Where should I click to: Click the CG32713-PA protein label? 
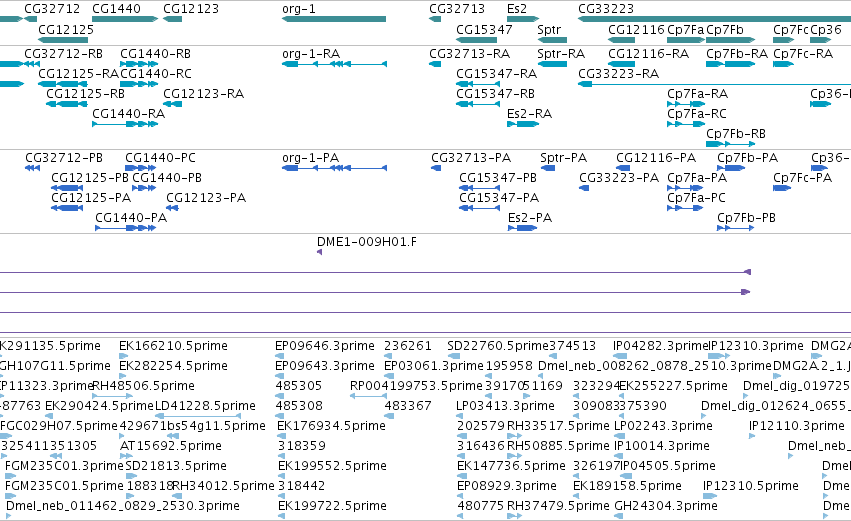pyautogui.click(x=471, y=158)
